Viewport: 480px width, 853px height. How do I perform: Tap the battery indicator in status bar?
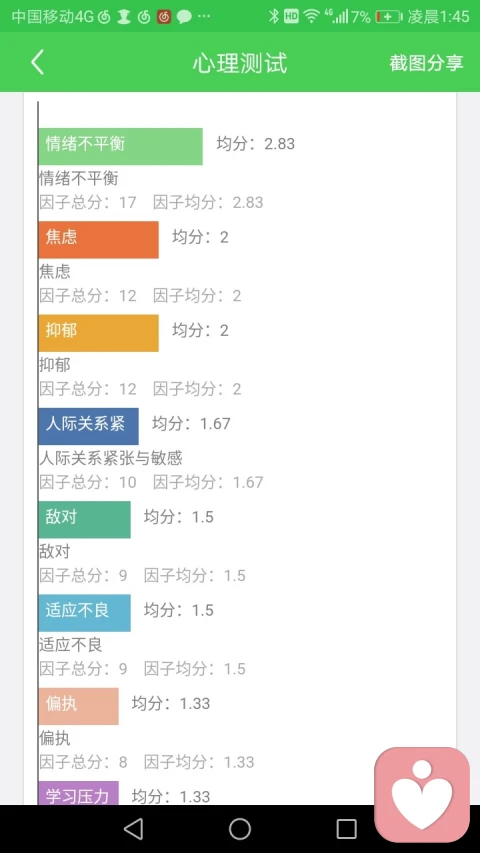[388, 16]
